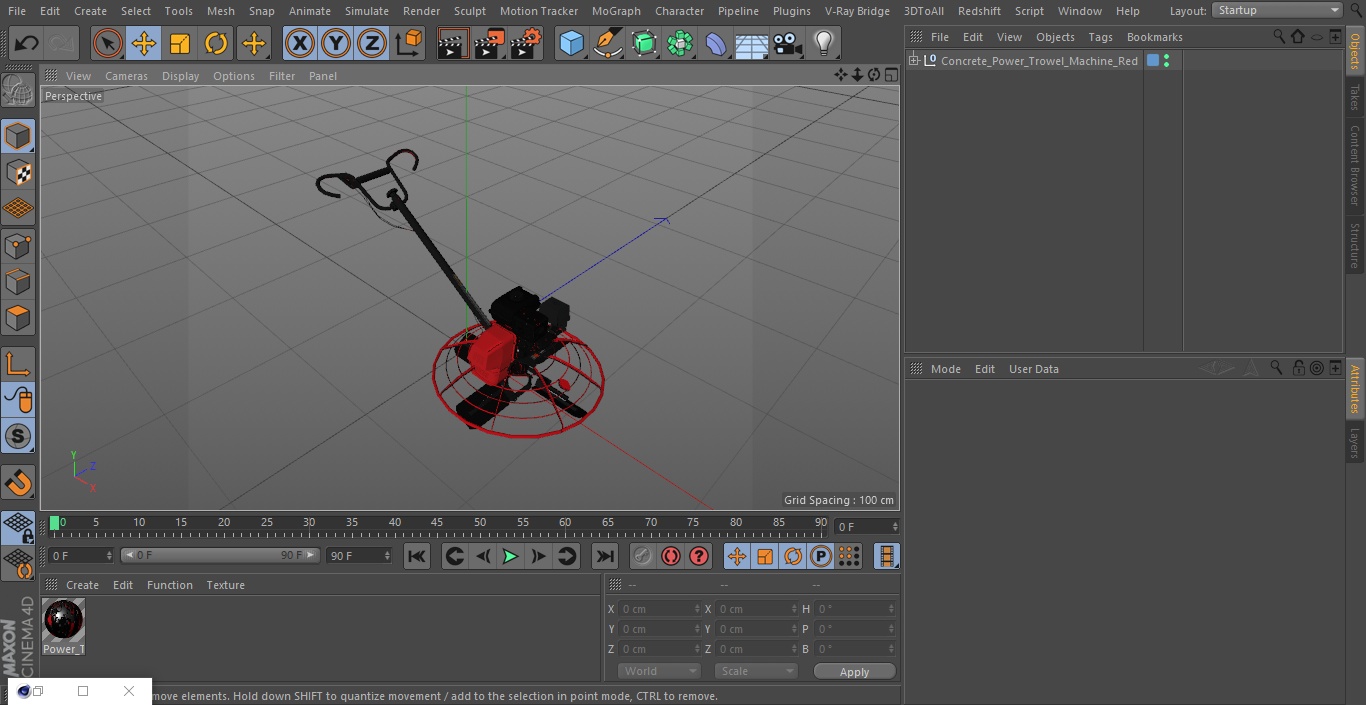Activate the Scale tool
The height and width of the screenshot is (705, 1366).
180,43
